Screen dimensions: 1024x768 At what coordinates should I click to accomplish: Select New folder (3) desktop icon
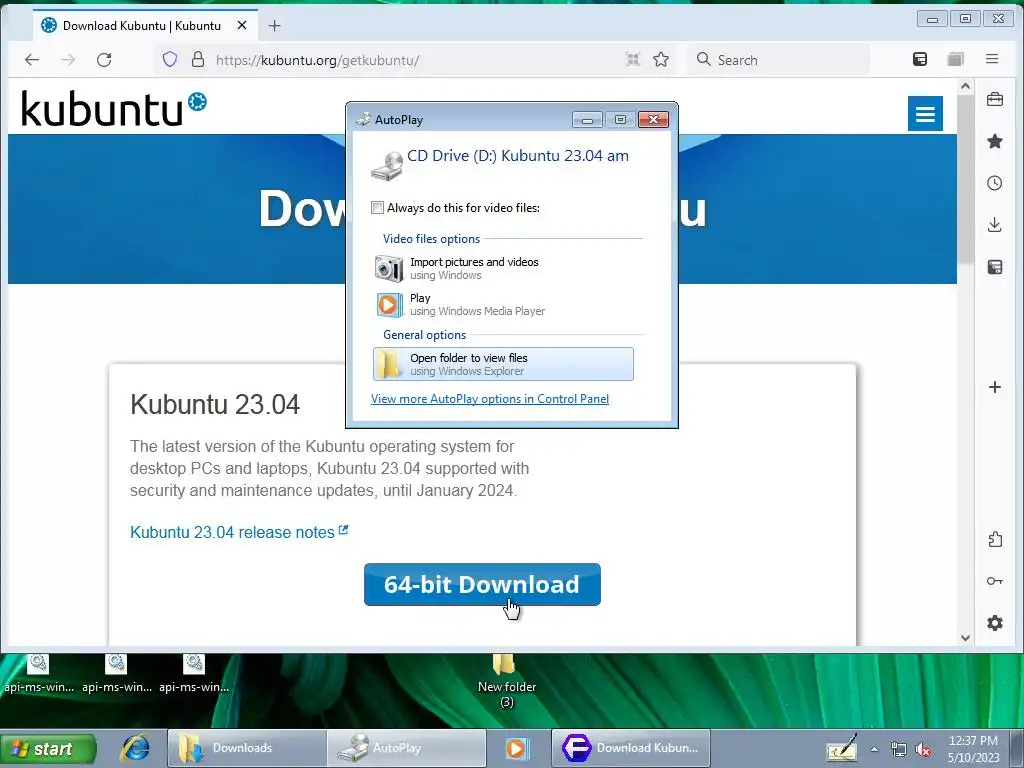pyautogui.click(x=506, y=682)
